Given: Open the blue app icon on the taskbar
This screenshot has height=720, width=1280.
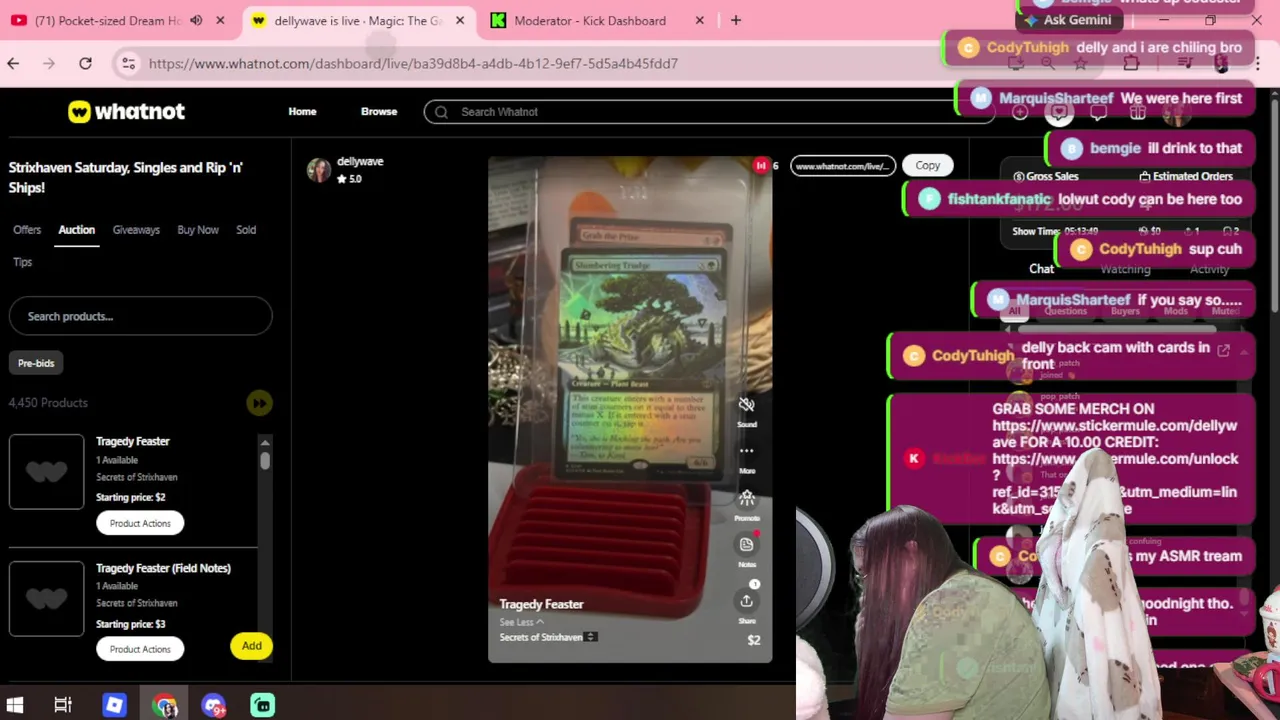Looking at the screenshot, I should tap(114, 705).
